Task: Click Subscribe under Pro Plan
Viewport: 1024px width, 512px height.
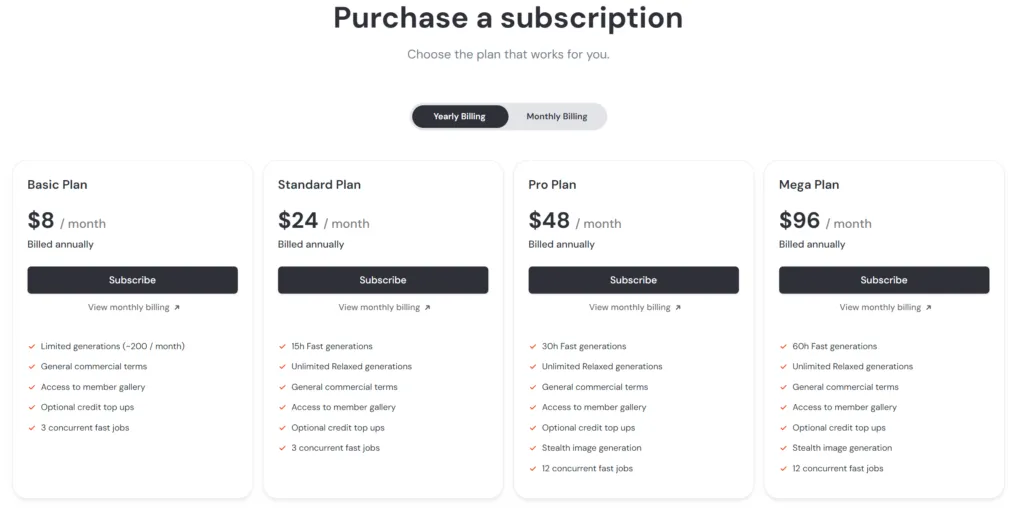Action: [633, 280]
